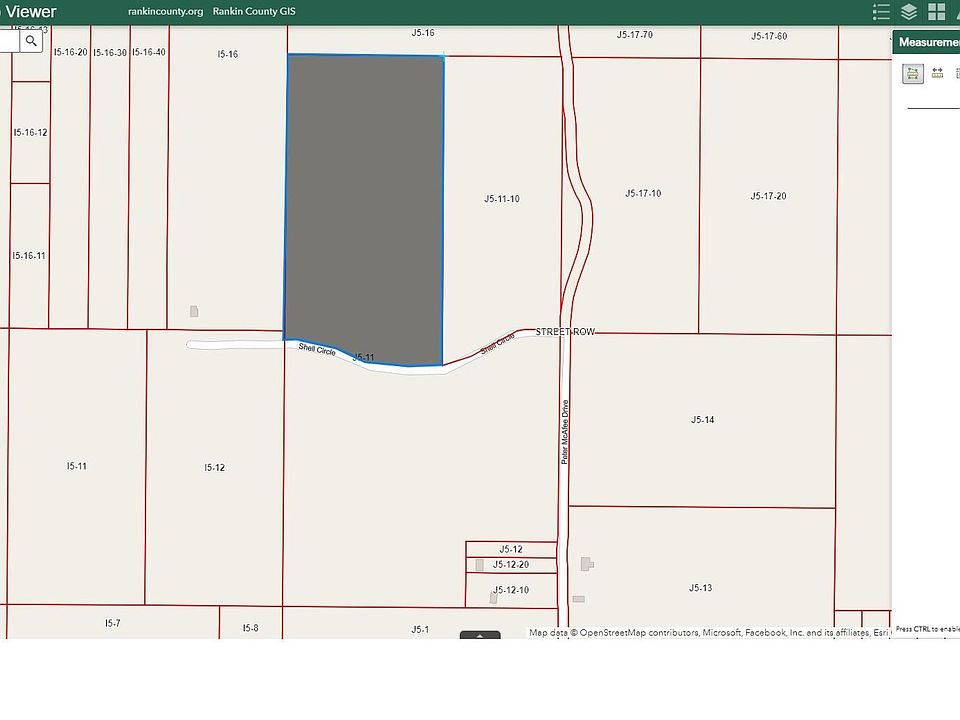Image resolution: width=960 pixels, height=720 pixels.
Task: Open the rankincounty.org link
Action: [165, 12]
